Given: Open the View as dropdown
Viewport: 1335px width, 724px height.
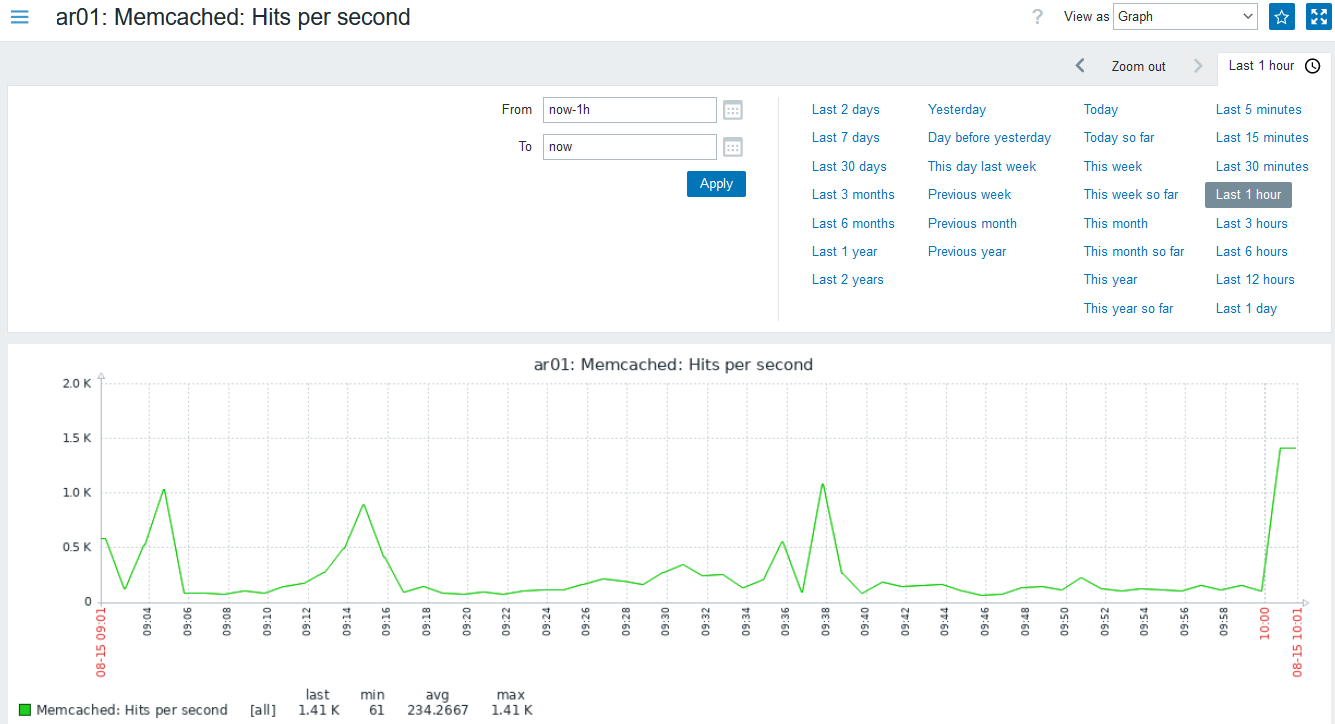Looking at the screenshot, I should [1185, 17].
